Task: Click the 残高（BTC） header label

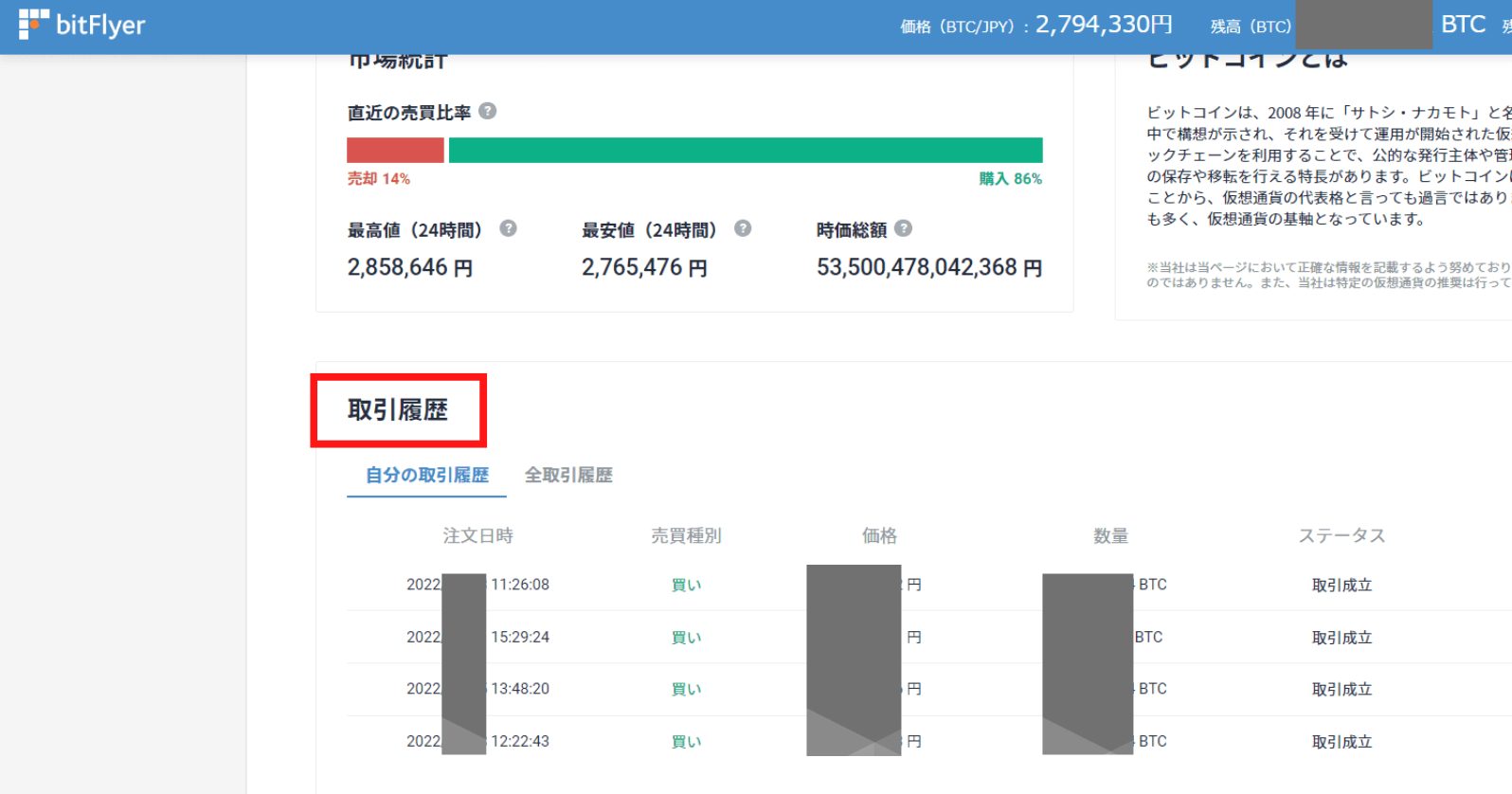Action: point(1251,27)
